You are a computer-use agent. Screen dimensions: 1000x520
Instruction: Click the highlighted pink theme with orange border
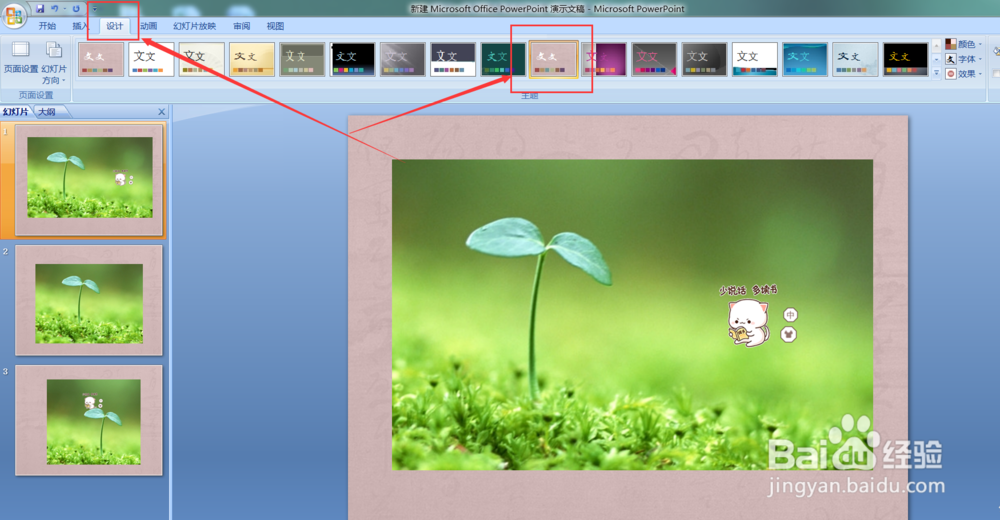click(x=554, y=59)
